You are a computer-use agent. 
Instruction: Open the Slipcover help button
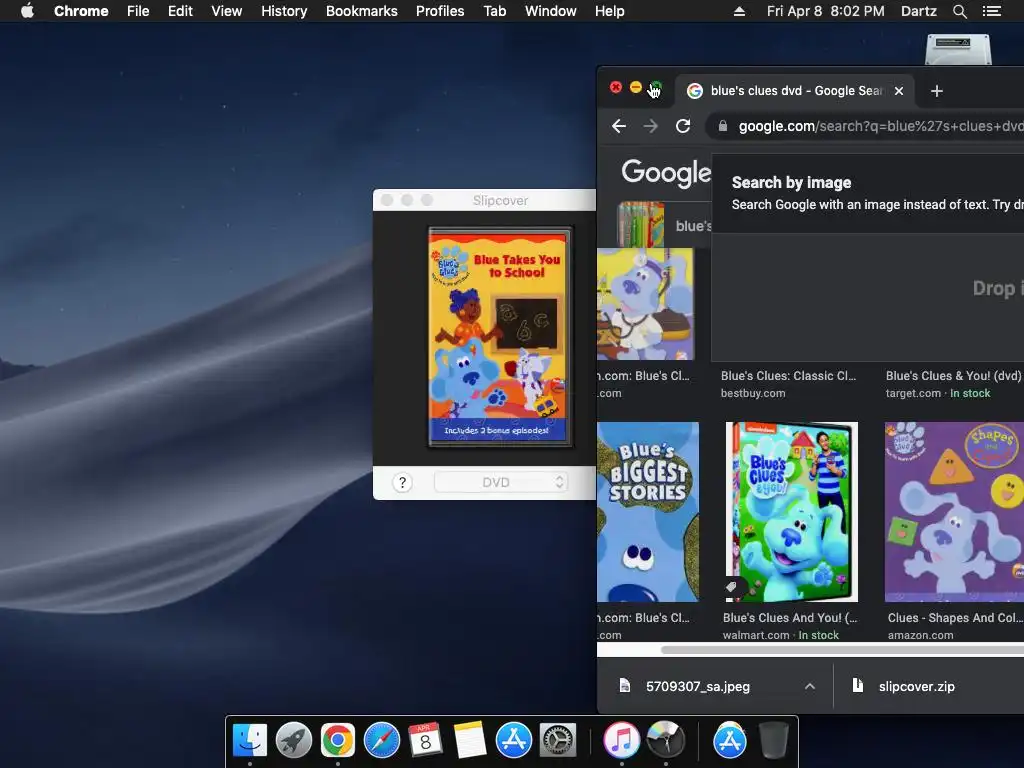pyautogui.click(x=402, y=483)
